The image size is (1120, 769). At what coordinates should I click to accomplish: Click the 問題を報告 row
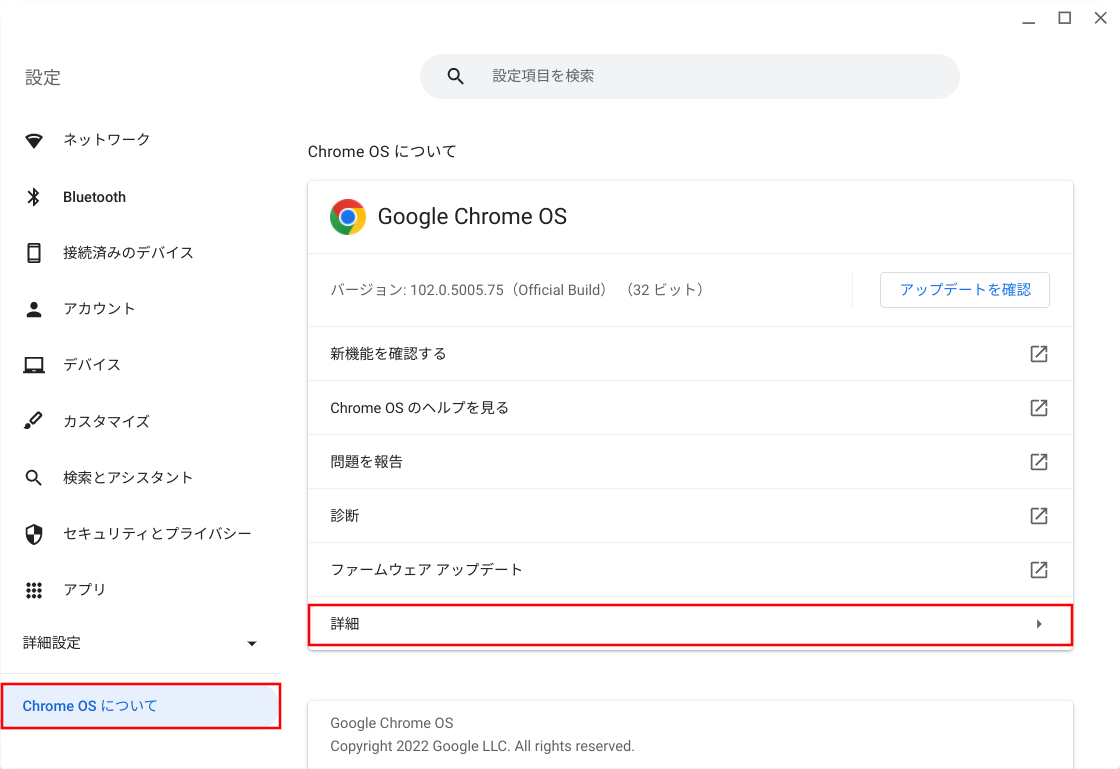[367, 462]
